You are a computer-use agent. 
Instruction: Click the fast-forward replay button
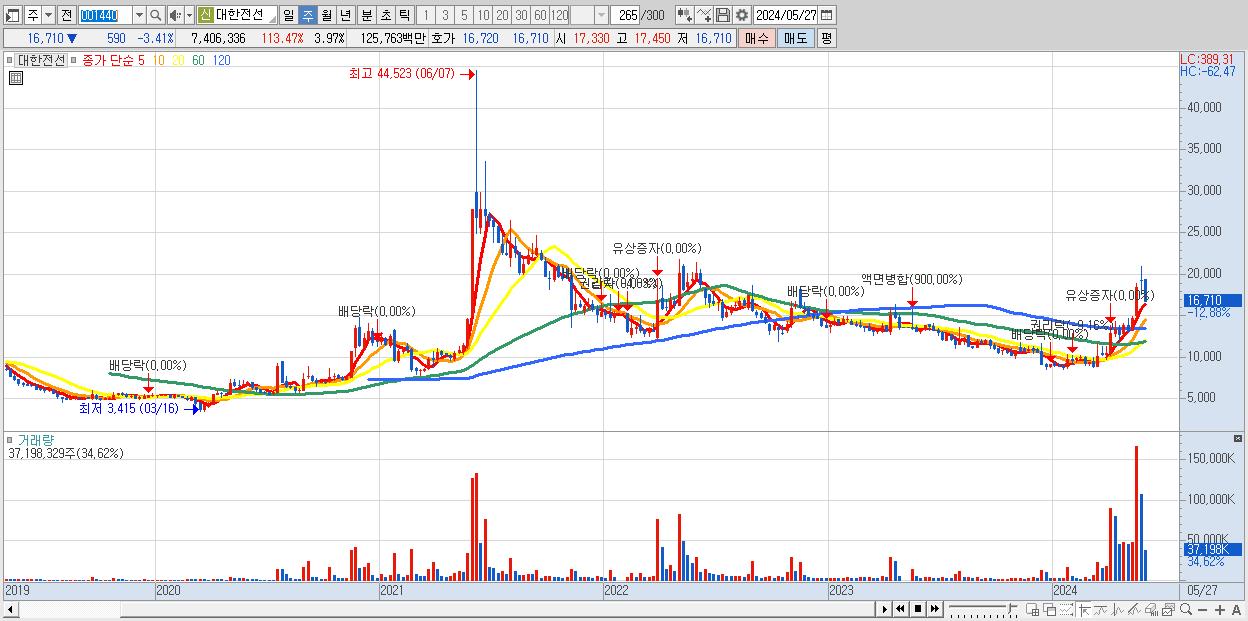934,609
